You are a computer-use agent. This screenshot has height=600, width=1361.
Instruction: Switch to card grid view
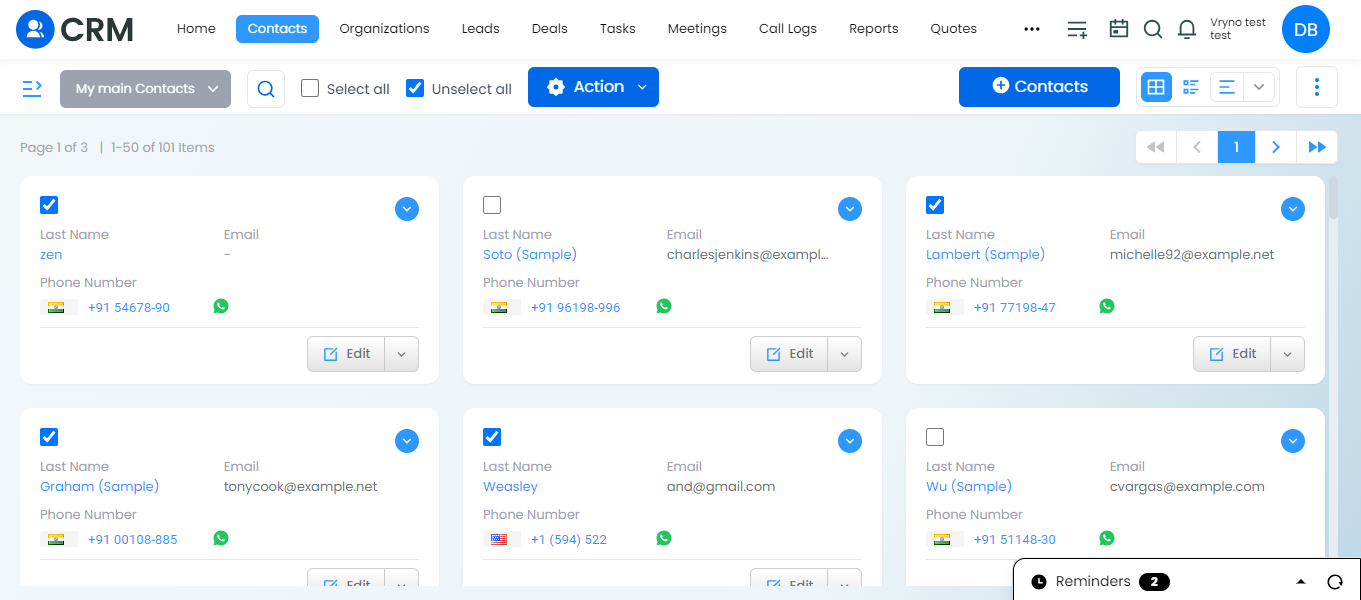(1156, 87)
